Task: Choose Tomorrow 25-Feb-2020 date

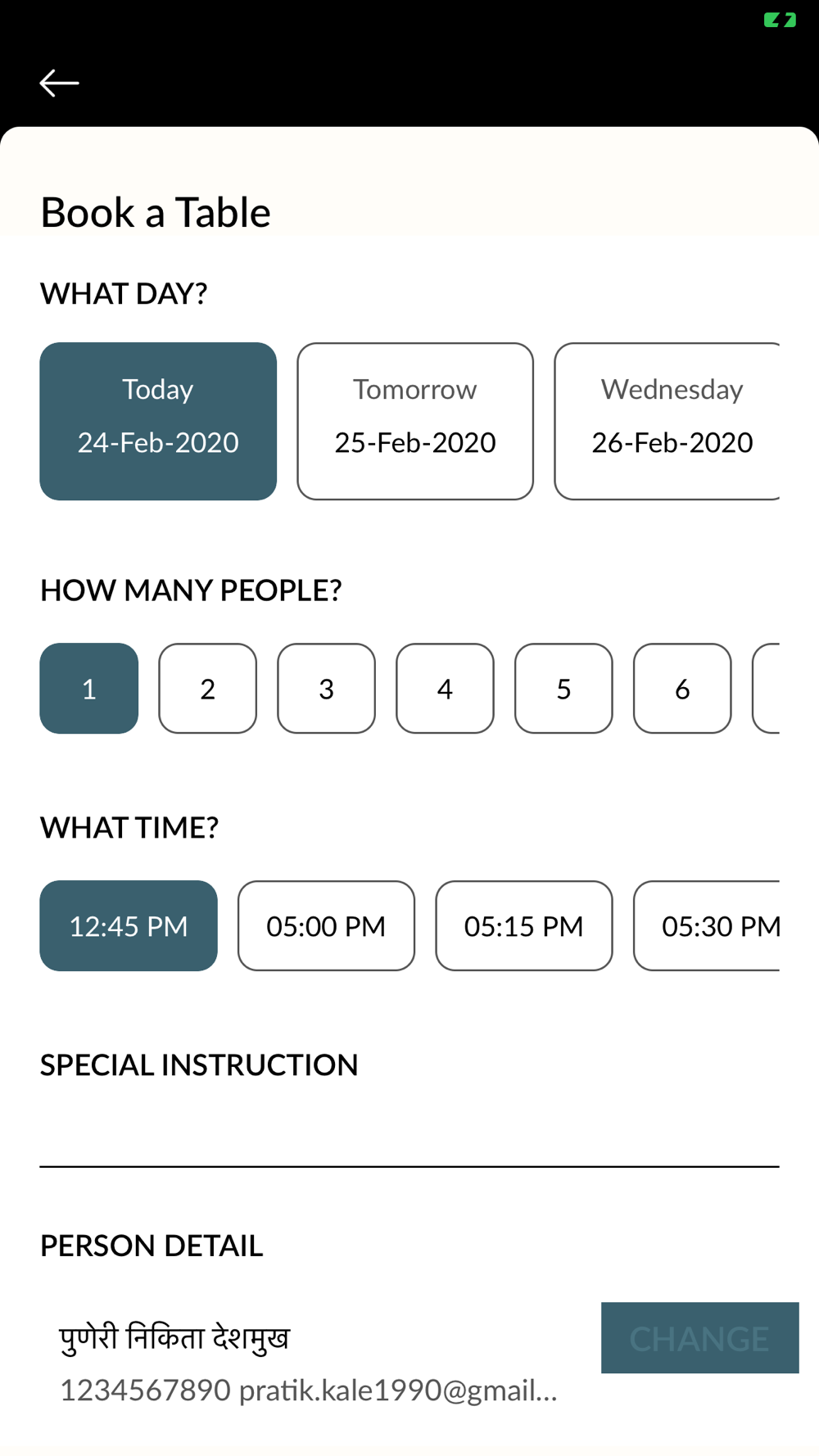Action: [415, 421]
